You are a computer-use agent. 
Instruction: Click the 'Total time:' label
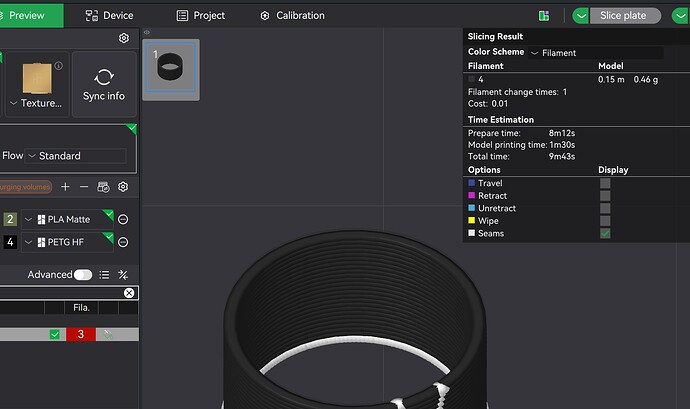(x=488, y=156)
